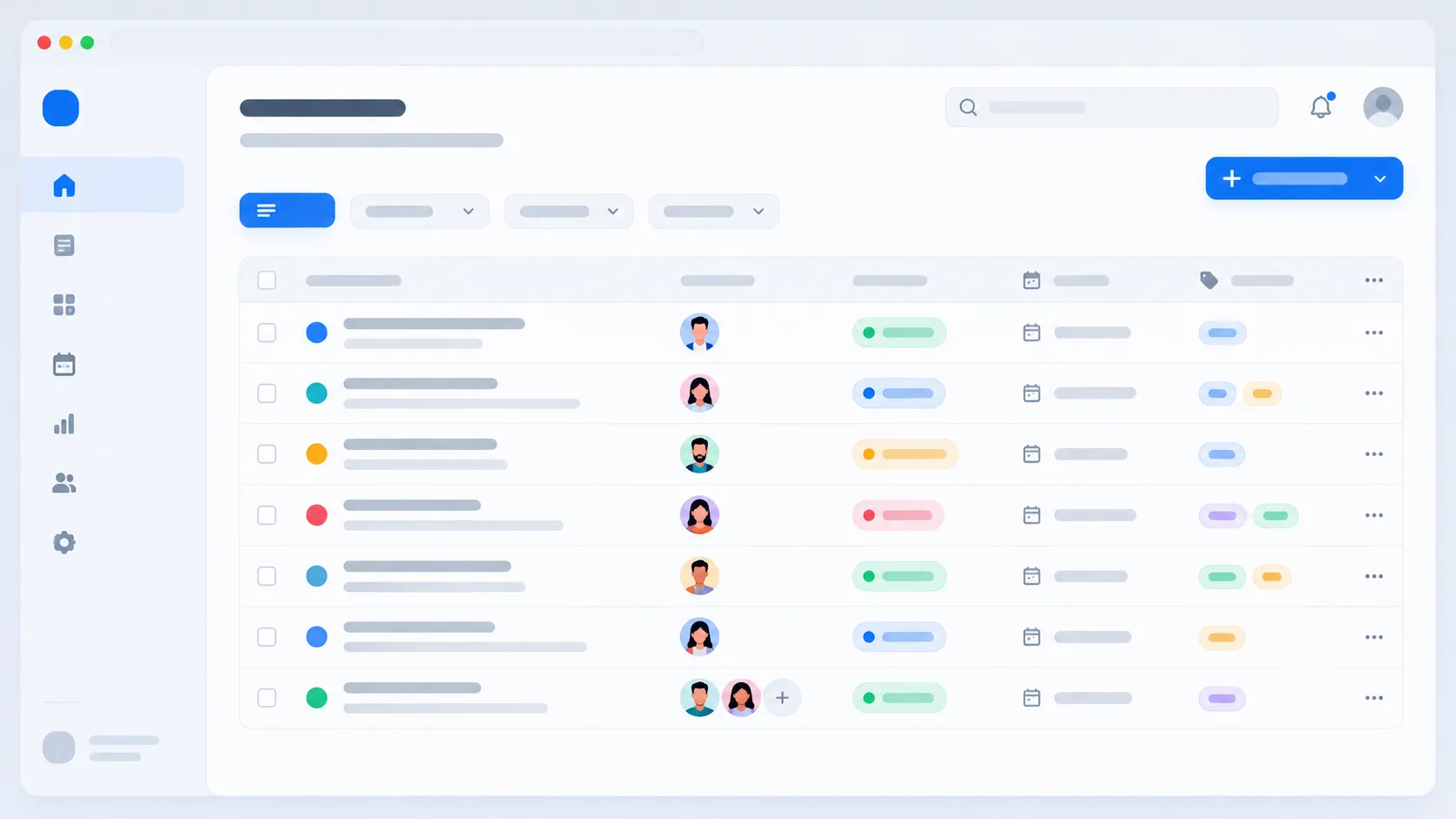
Task: Click the blue plus add-new button
Action: point(1304,178)
